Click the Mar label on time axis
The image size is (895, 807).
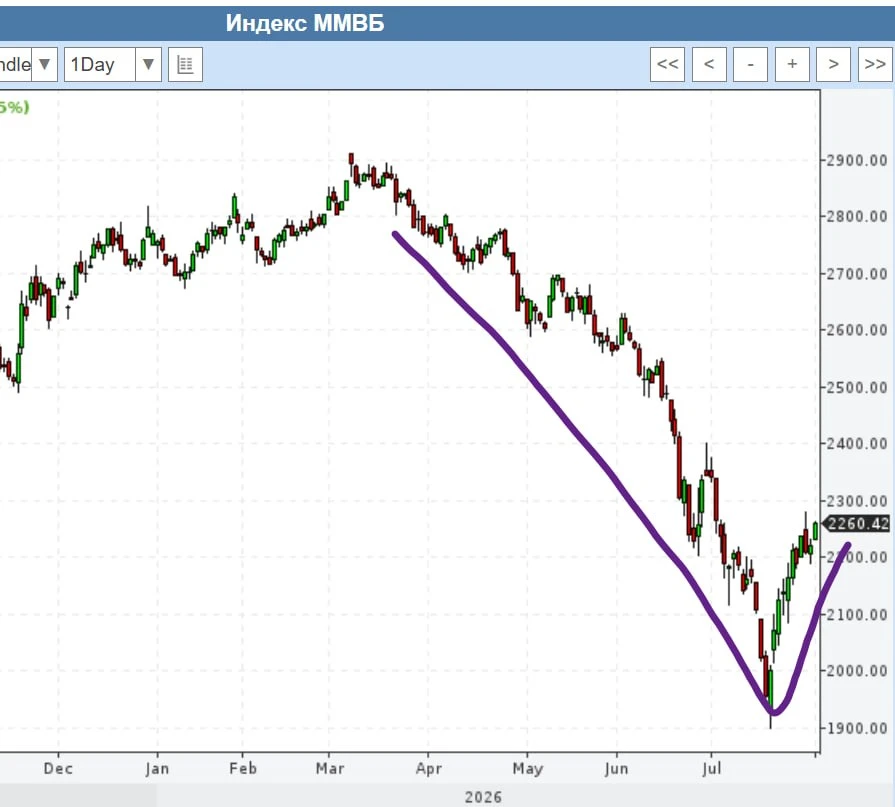pyautogui.click(x=330, y=768)
